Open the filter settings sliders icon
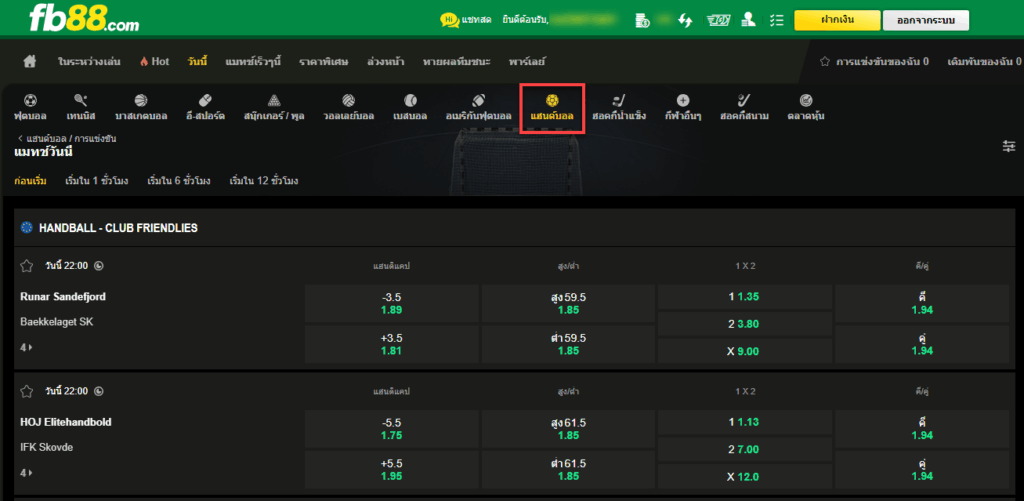 [1009, 146]
